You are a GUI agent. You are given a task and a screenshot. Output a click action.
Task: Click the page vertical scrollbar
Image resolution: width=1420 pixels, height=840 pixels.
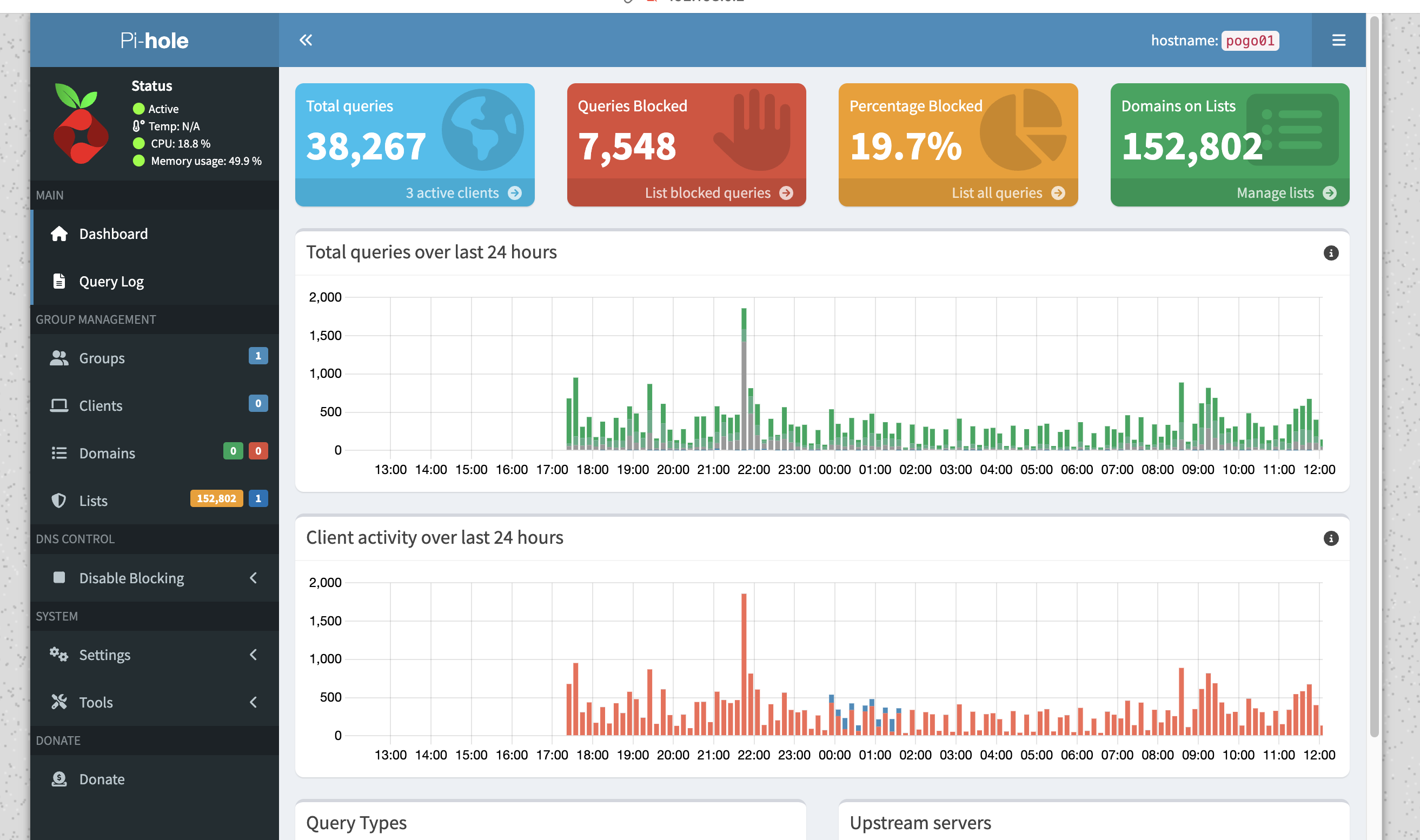point(1374,374)
